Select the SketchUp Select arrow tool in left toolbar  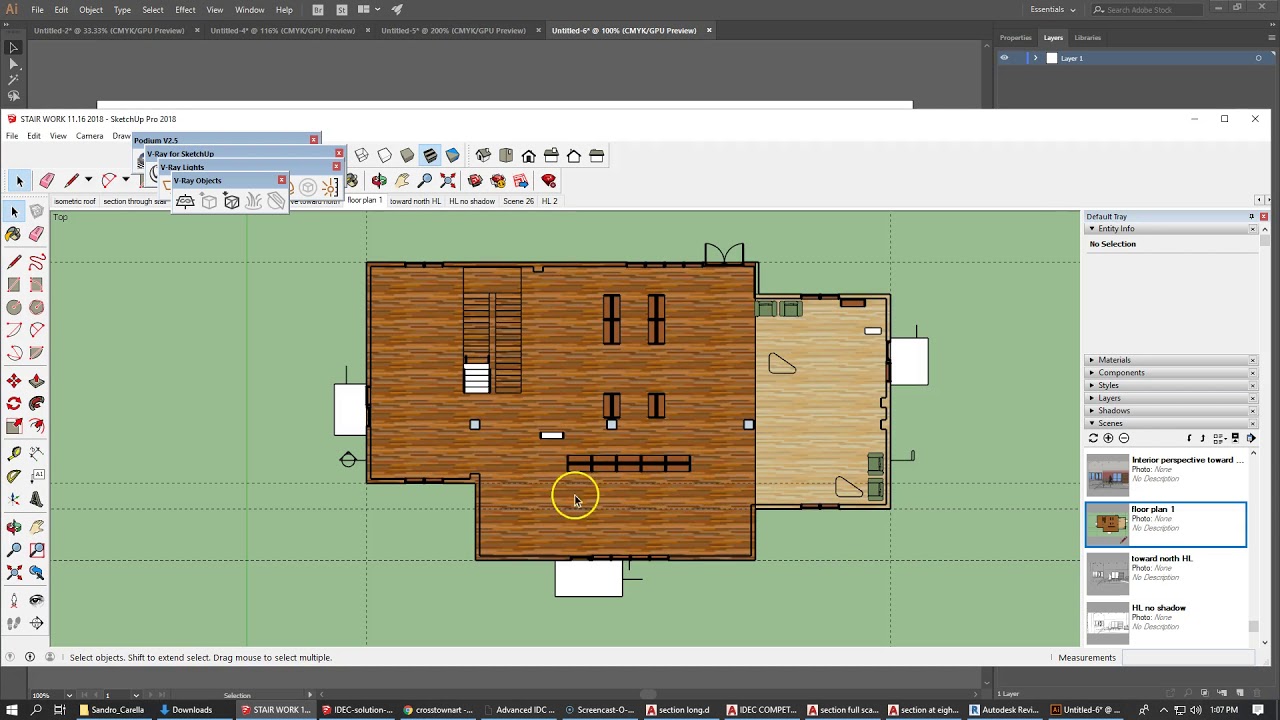point(14,211)
